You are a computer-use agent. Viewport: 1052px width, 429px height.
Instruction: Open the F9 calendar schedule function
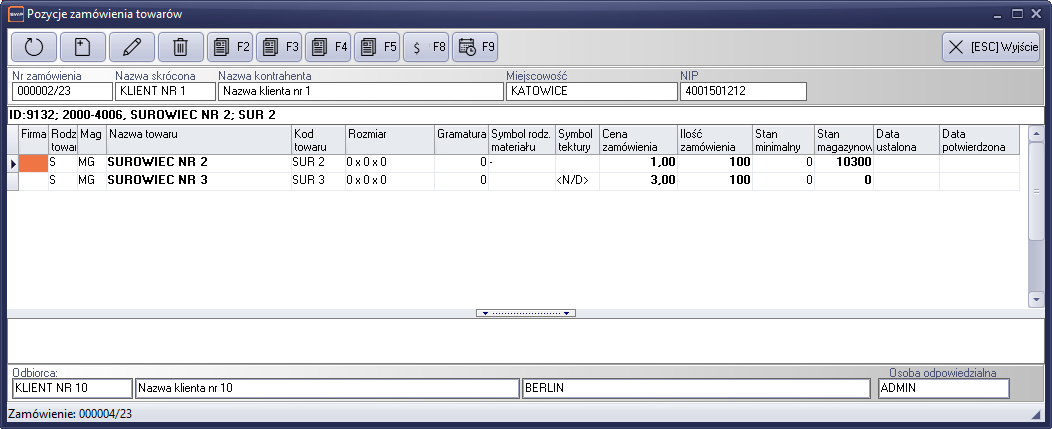click(474, 46)
